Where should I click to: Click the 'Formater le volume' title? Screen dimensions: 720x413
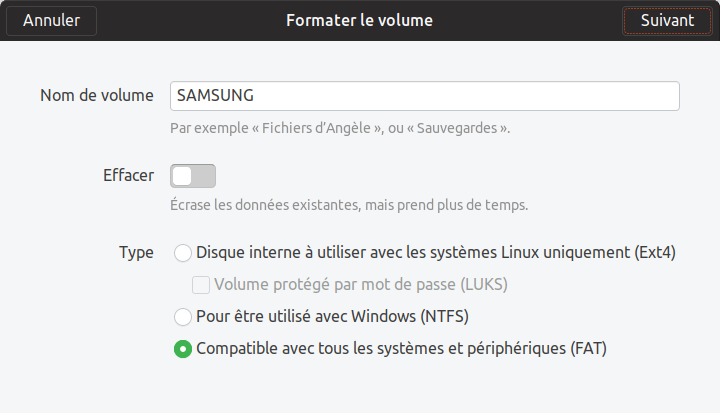[x=360, y=21]
